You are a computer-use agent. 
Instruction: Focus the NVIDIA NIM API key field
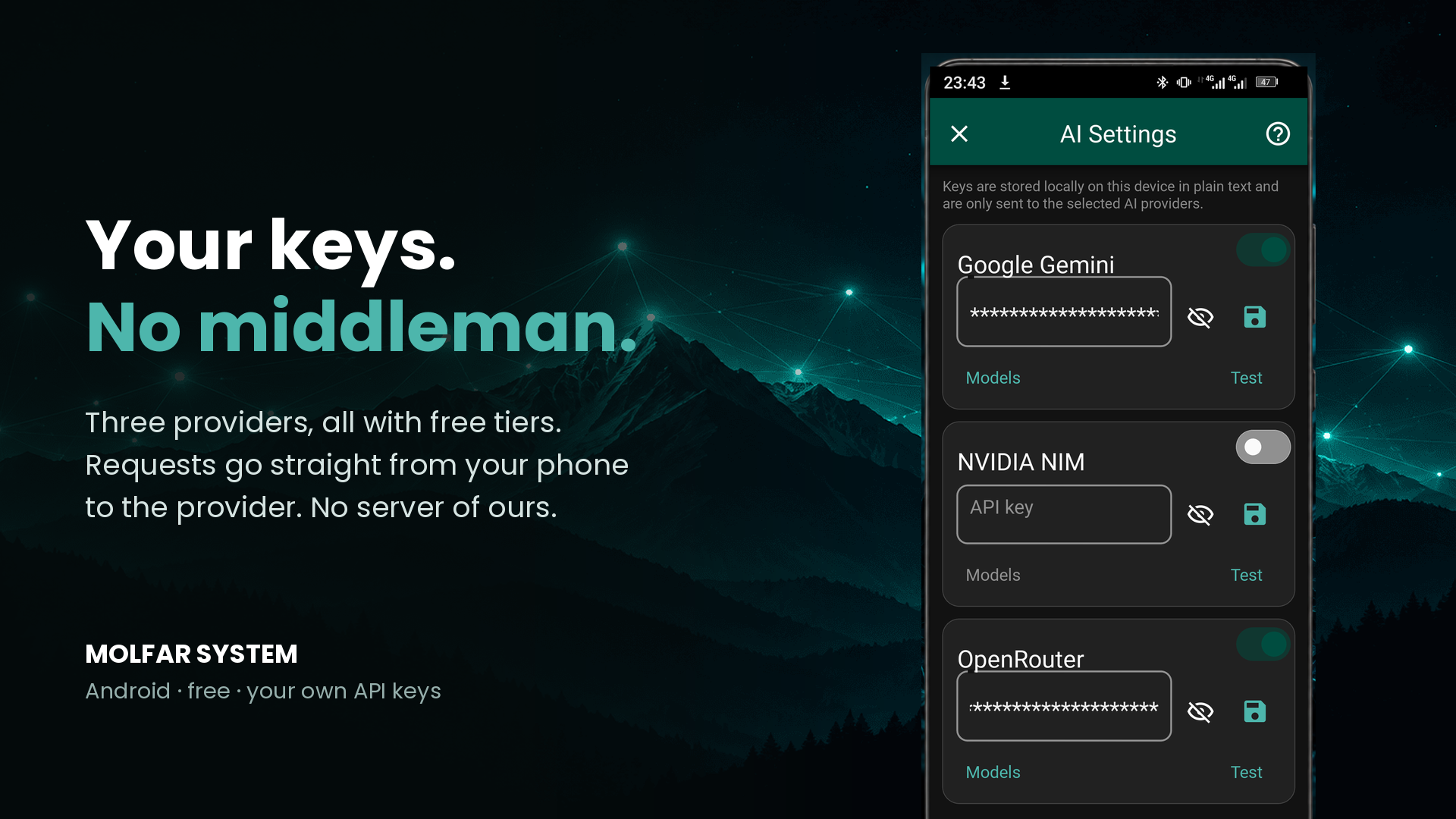pos(1064,514)
